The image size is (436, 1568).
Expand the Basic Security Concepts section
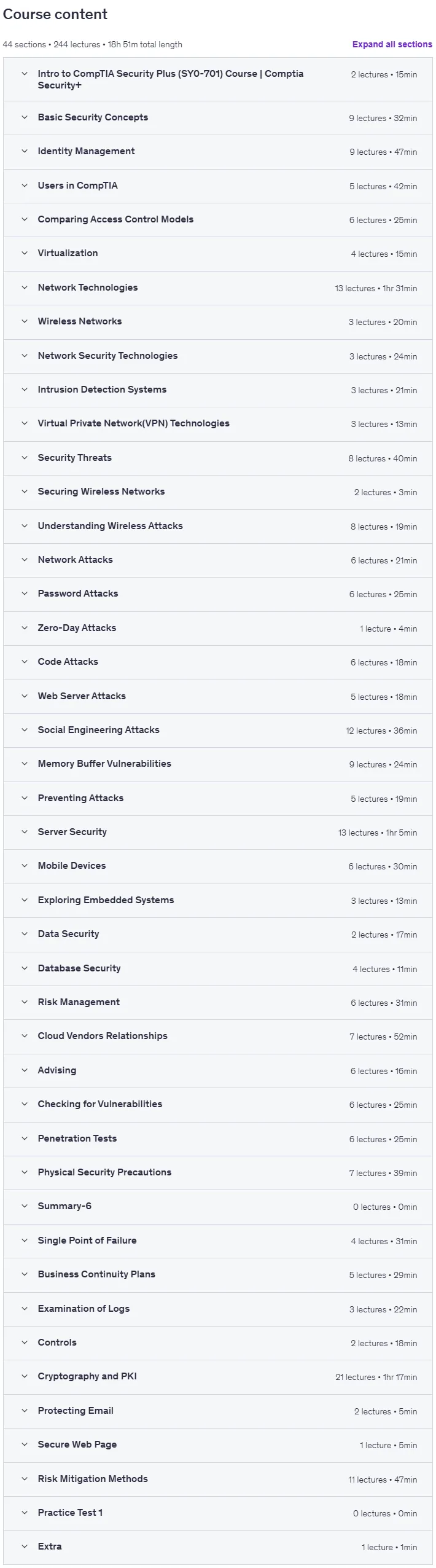coord(218,118)
